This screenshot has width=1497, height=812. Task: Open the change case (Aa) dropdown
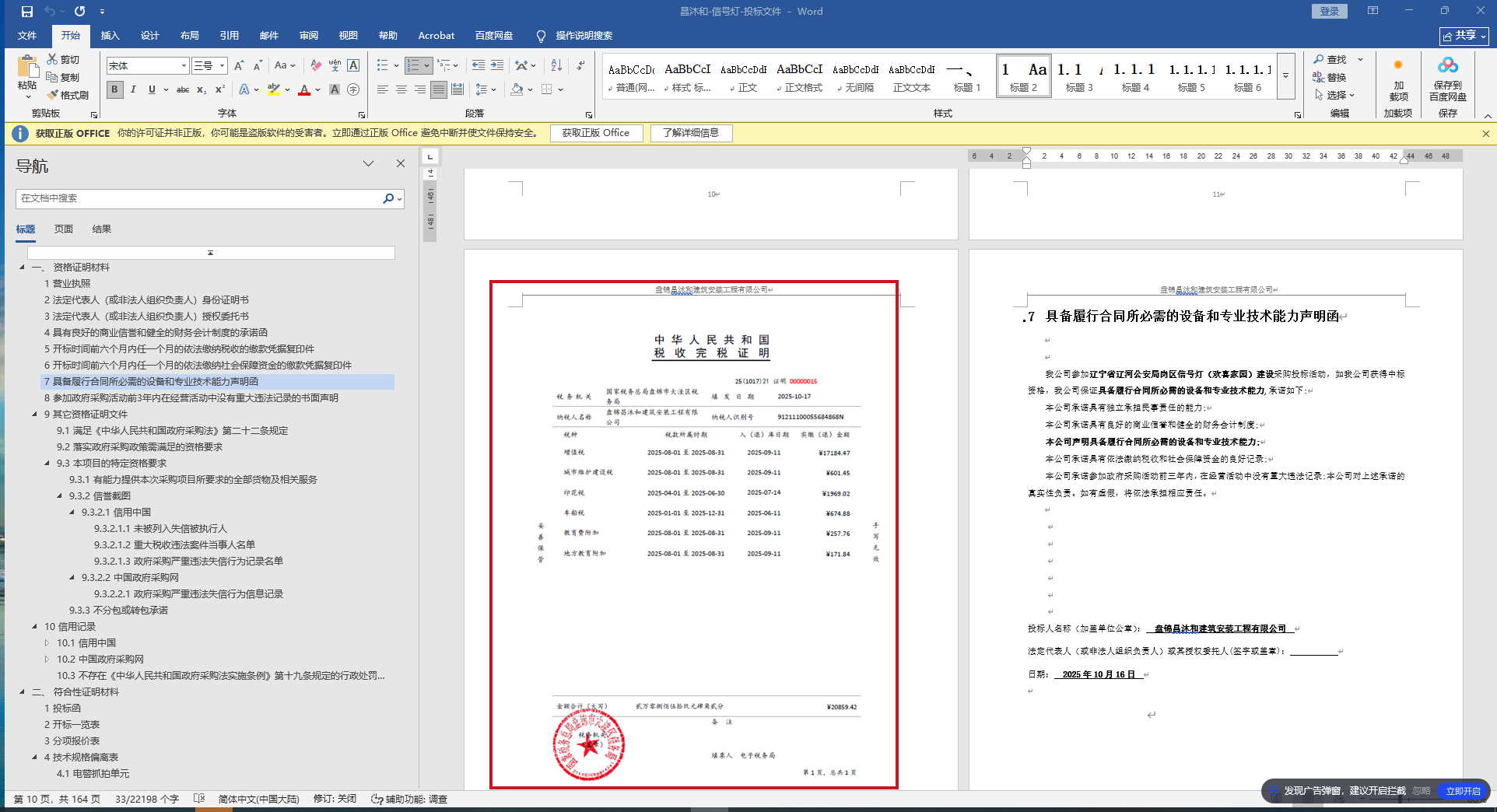[284, 65]
